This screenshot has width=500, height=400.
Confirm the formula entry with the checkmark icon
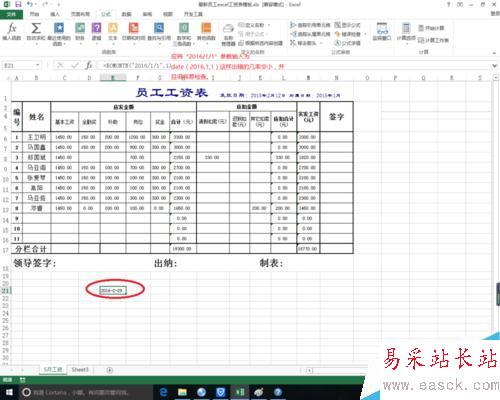click(75, 65)
